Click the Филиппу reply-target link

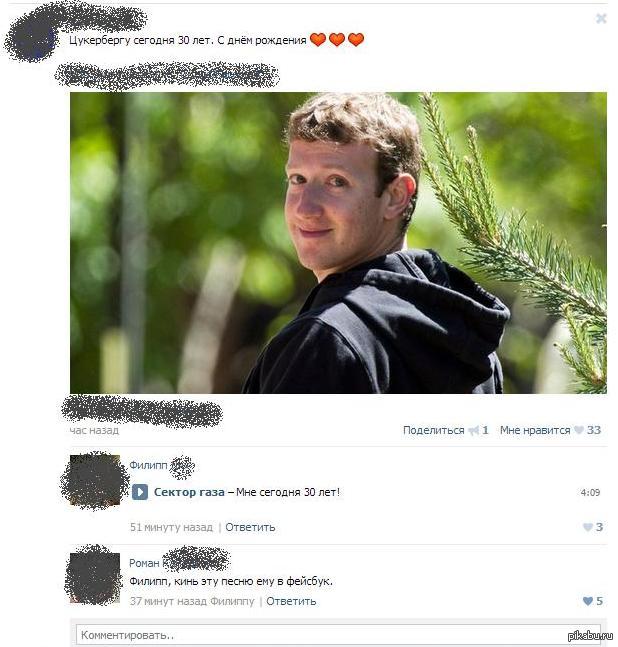[x=232, y=601]
